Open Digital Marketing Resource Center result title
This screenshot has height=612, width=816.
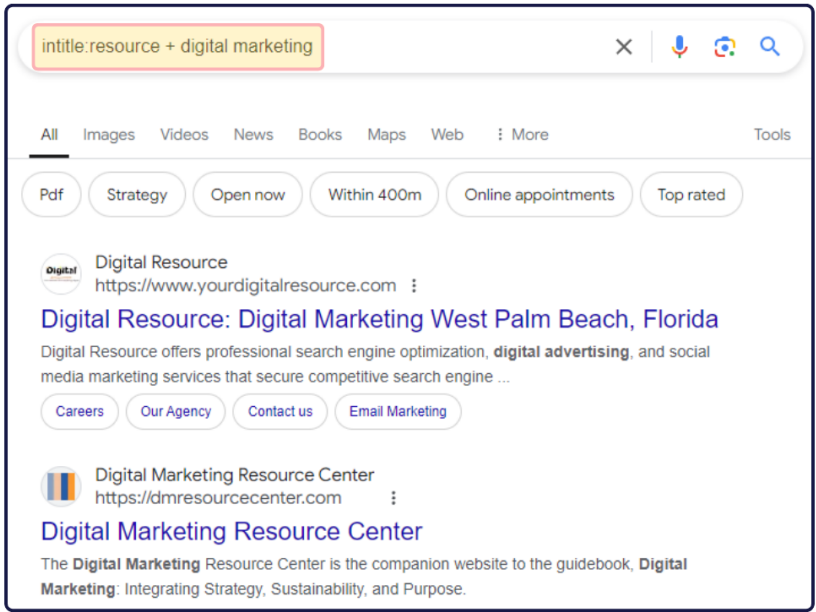(x=232, y=531)
